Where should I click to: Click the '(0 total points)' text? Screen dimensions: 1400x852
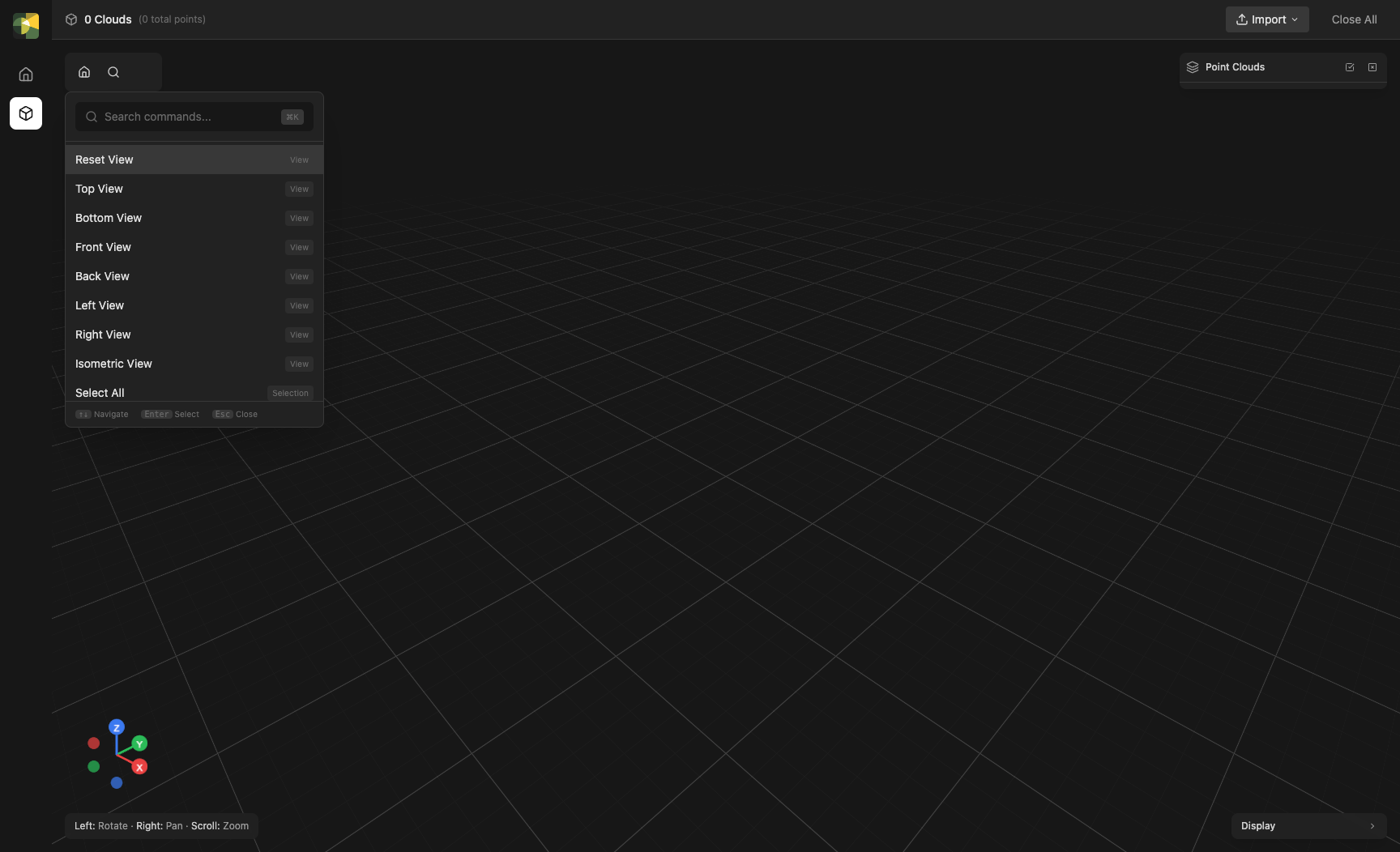(x=172, y=19)
